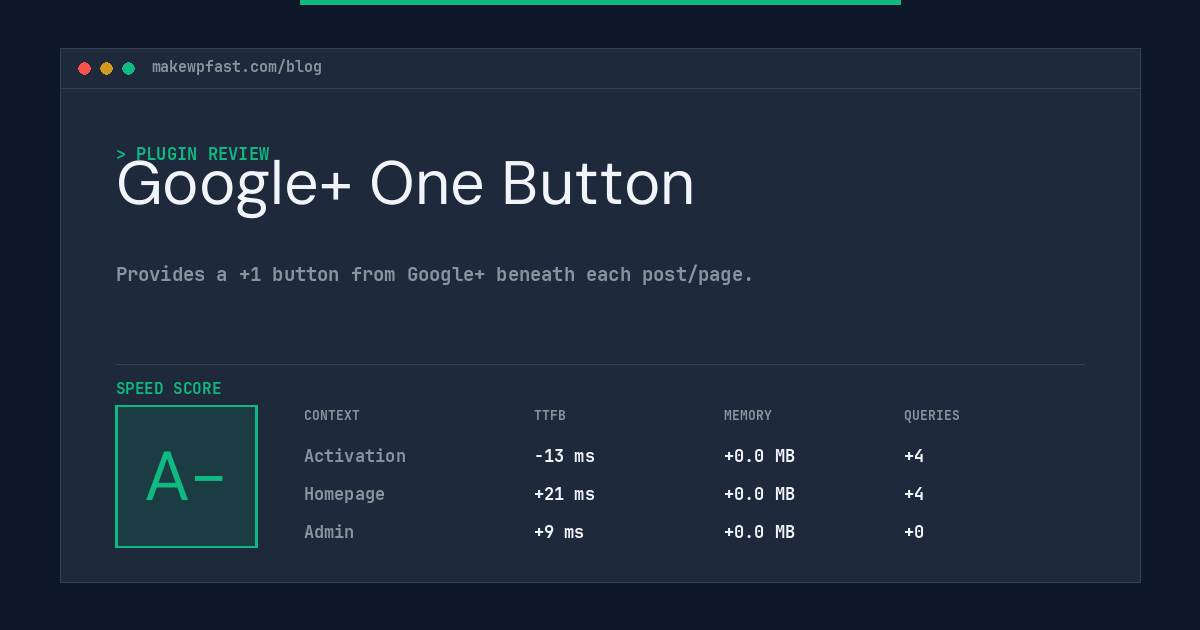Click the red window dot

[x=84, y=68]
